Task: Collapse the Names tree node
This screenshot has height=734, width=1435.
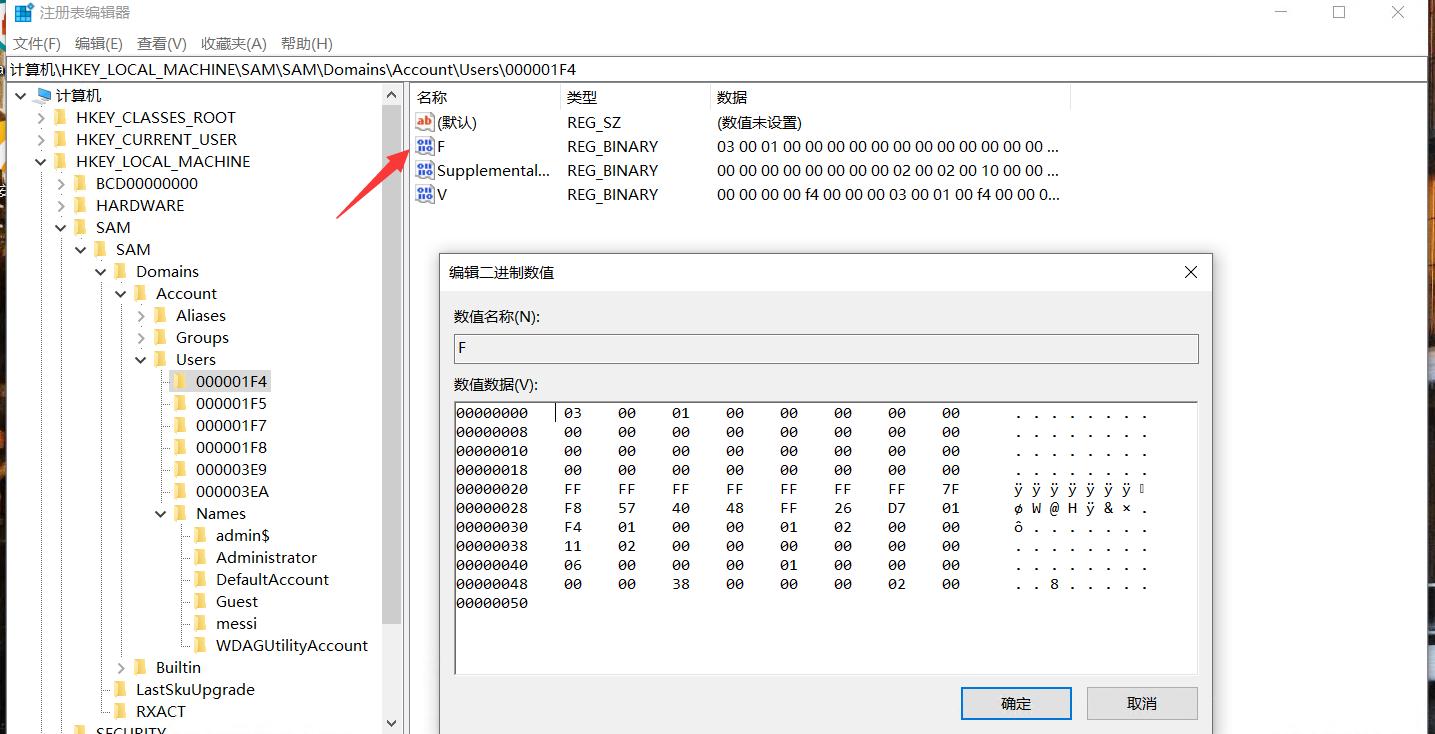Action: 160,513
